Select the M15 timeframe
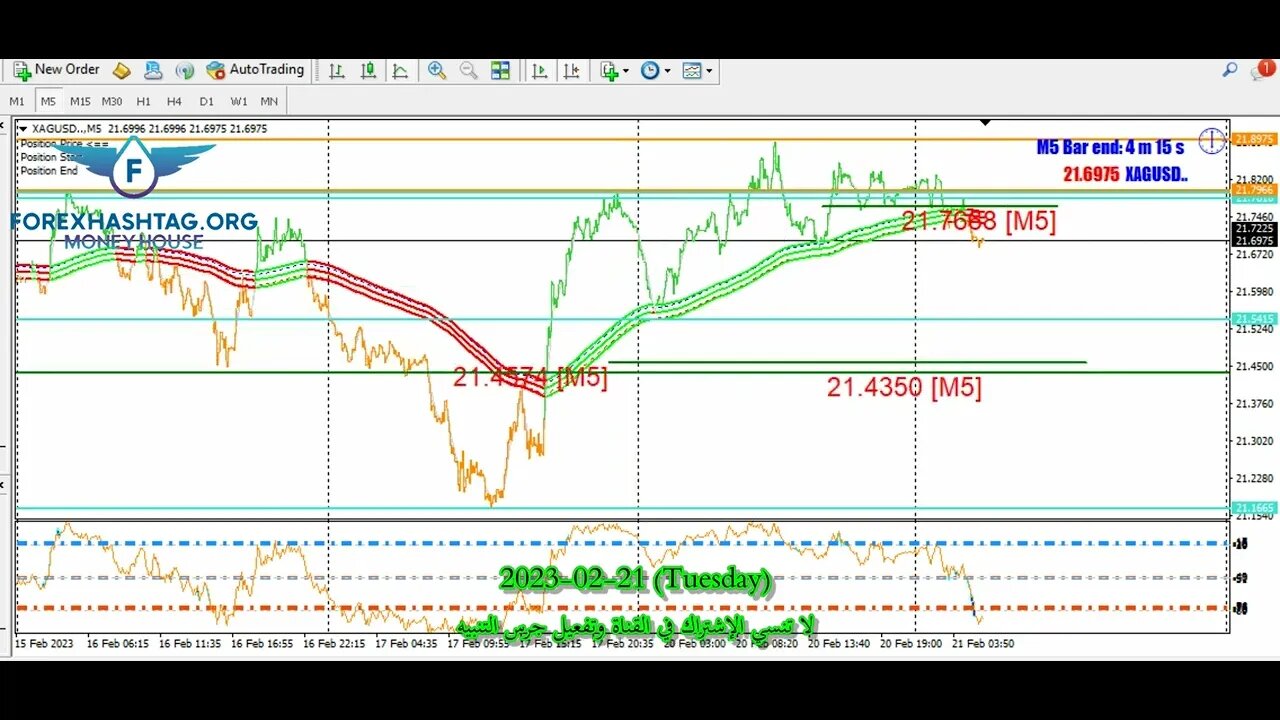 pos(80,101)
